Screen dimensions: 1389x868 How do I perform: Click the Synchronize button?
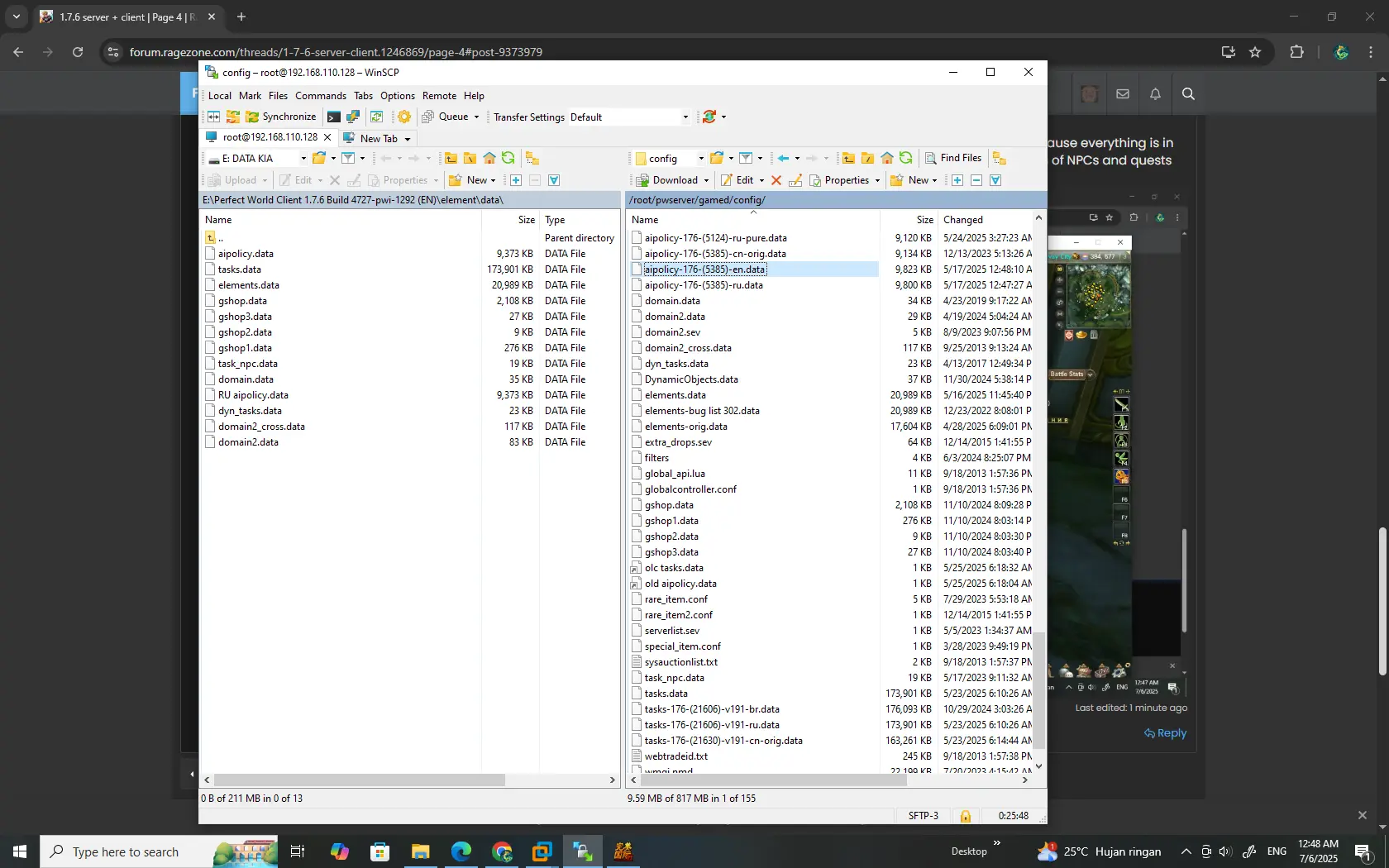(281, 117)
